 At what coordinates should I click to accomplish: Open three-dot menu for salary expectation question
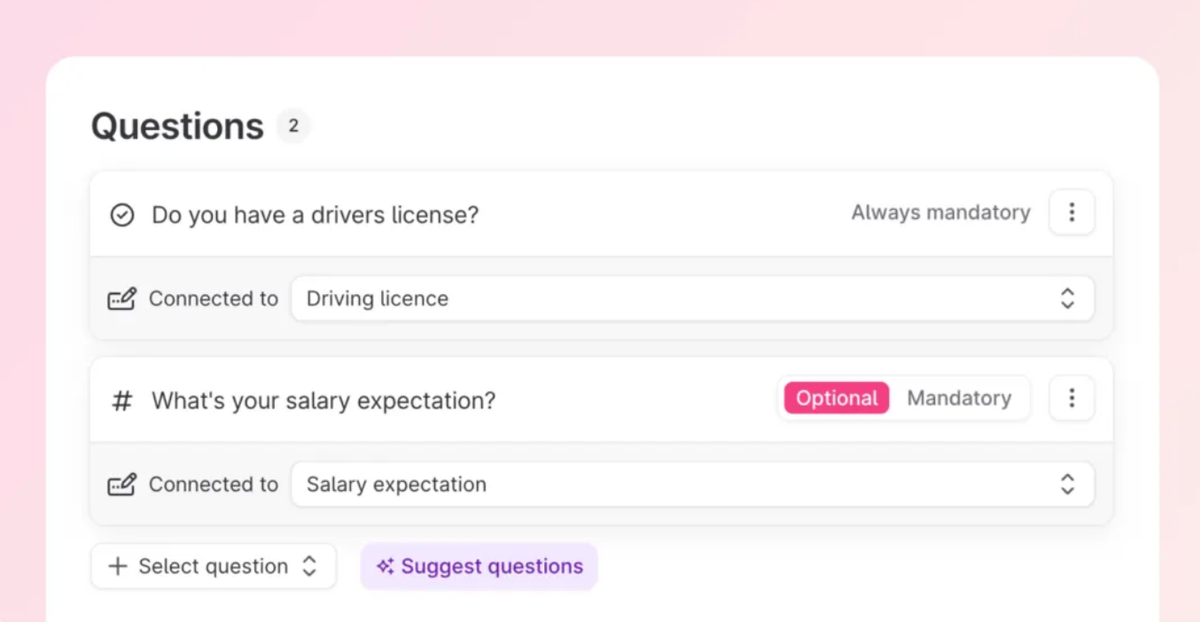click(1071, 399)
